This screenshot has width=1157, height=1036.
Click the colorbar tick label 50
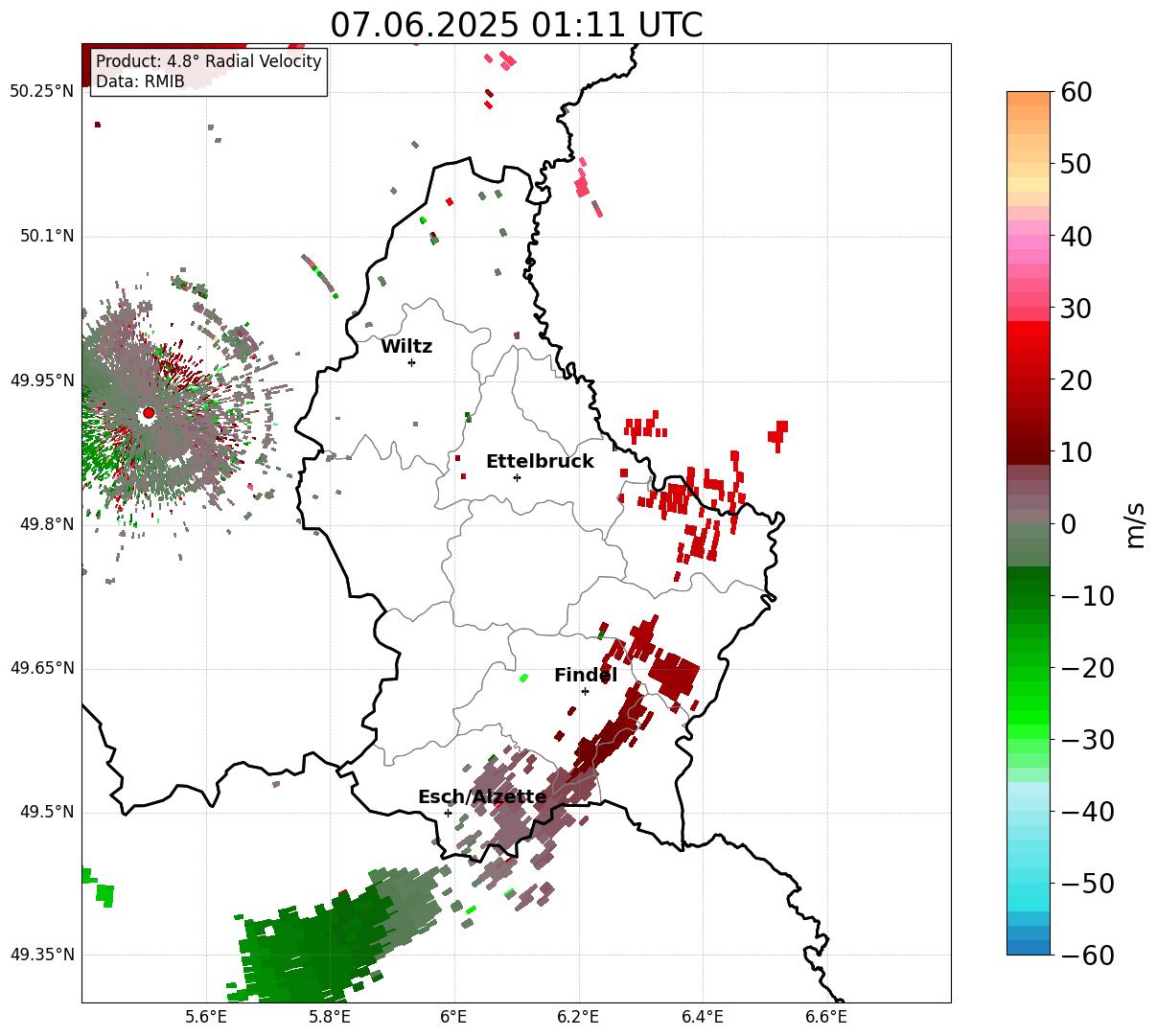click(1075, 164)
